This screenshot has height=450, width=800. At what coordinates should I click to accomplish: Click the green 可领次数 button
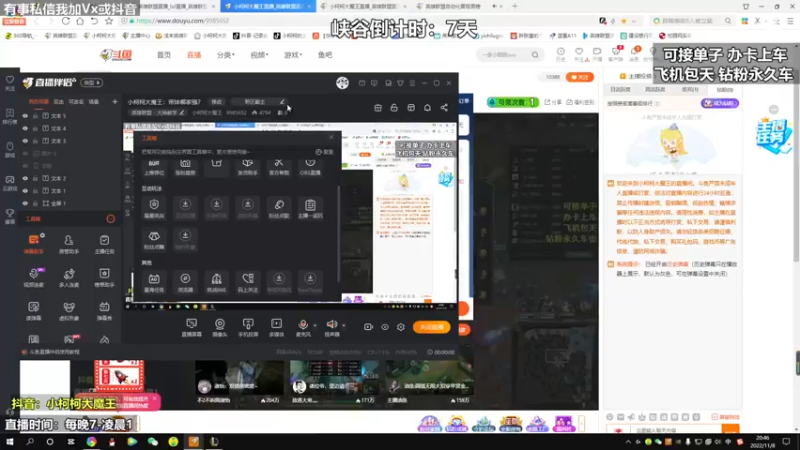[x=513, y=102]
